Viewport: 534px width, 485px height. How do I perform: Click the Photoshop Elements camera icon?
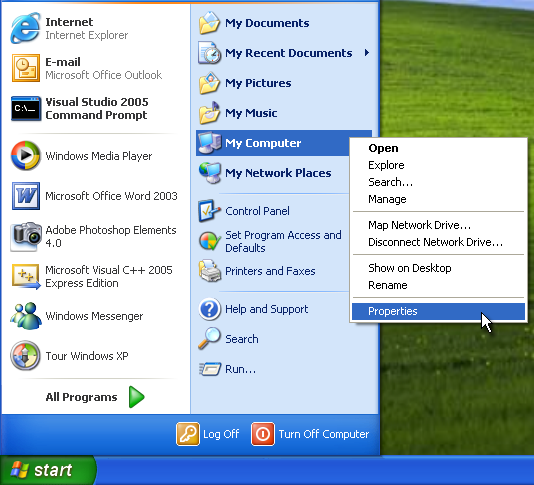point(26,236)
